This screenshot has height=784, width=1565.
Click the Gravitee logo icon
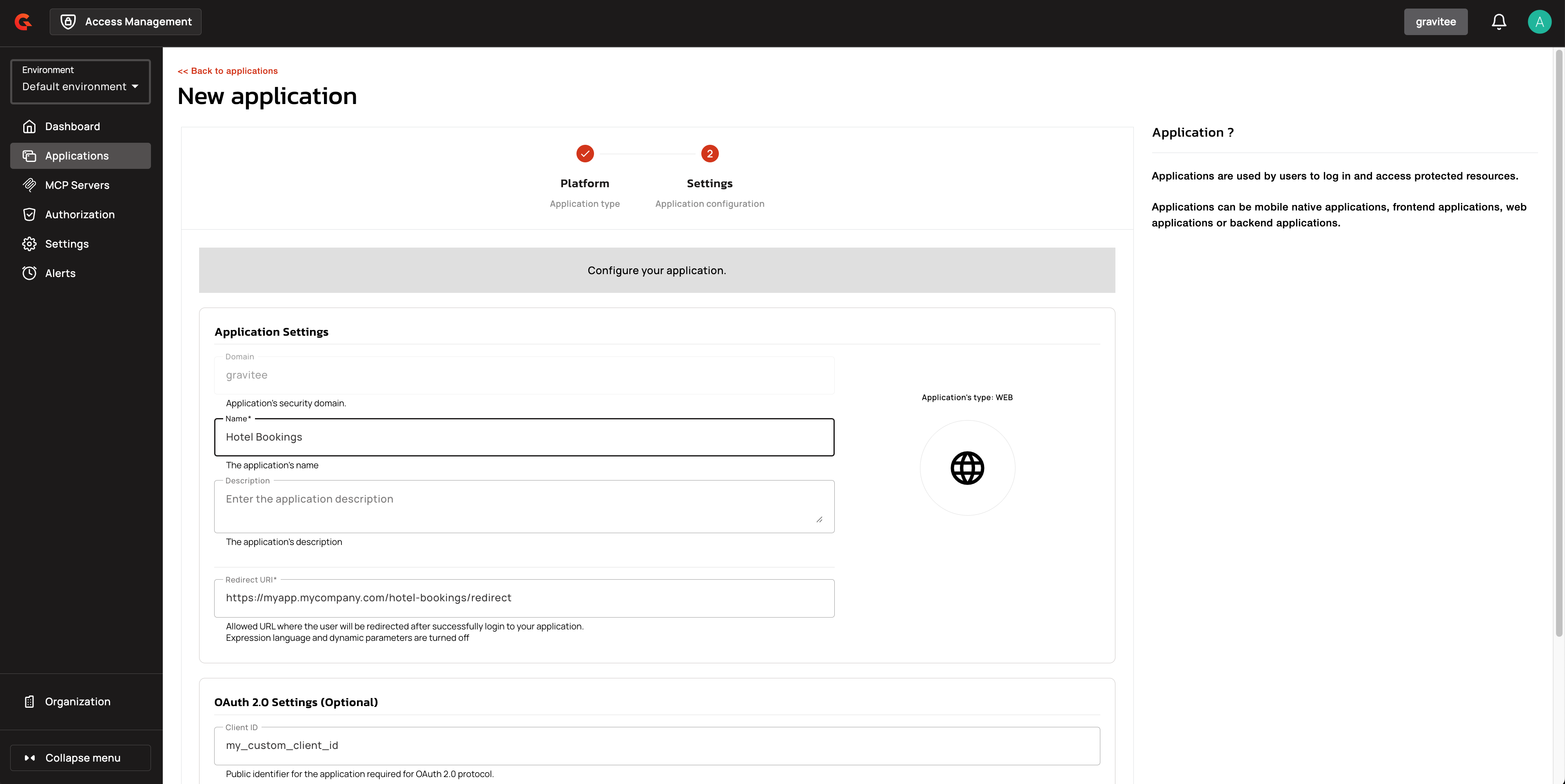coord(23,22)
